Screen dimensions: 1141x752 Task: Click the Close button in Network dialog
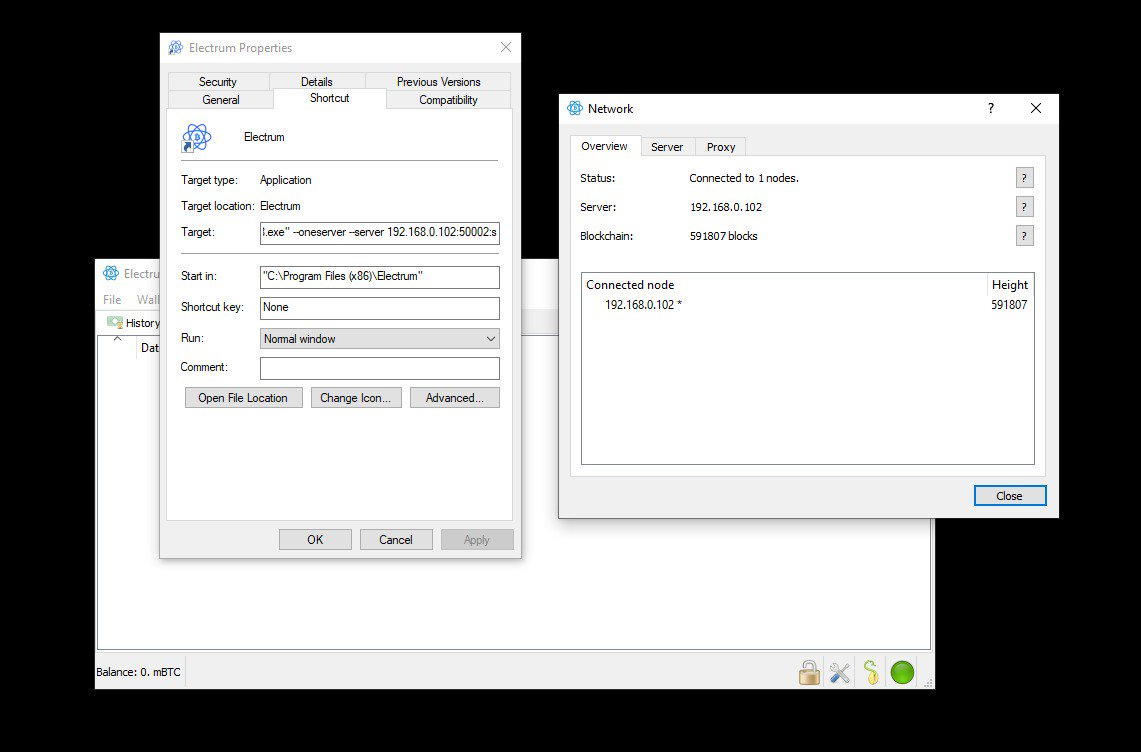tap(1009, 496)
